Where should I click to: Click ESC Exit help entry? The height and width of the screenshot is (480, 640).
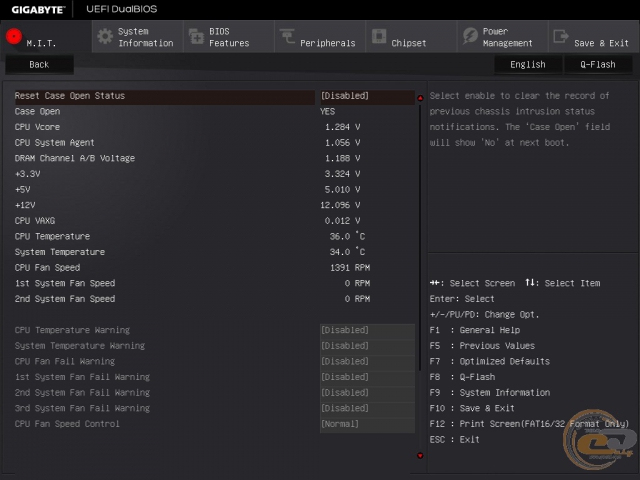click(454, 440)
